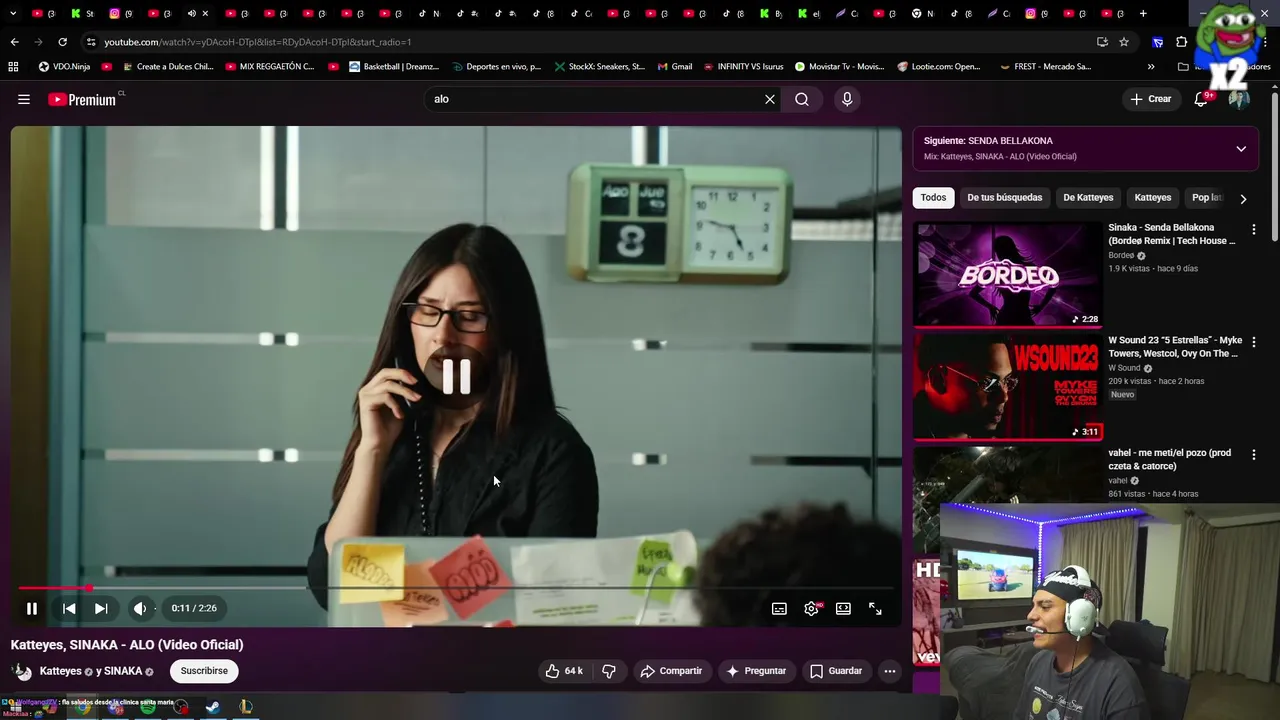The height and width of the screenshot is (720, 1280).
Task: Toggle subtitles on the video player
Action: click(x=779, y=608)
